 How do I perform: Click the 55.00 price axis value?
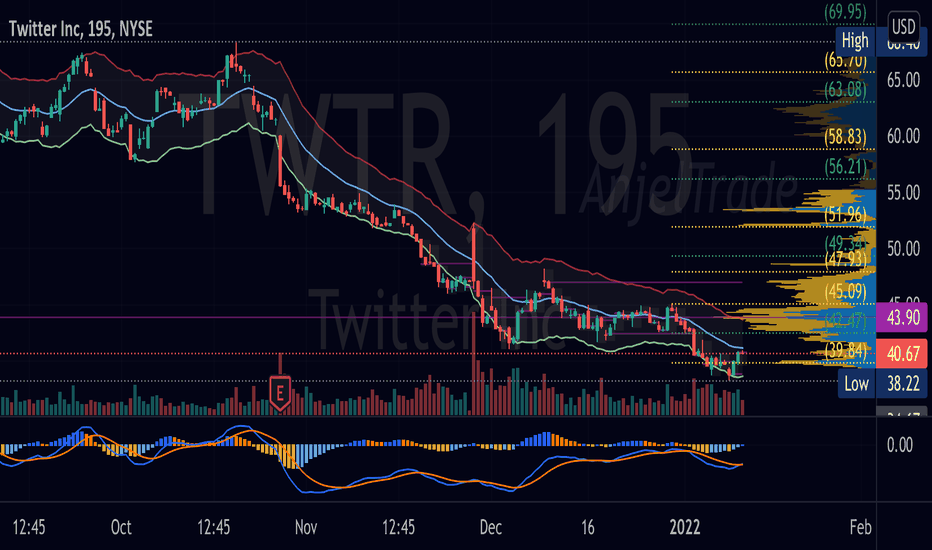pos(903,193)
